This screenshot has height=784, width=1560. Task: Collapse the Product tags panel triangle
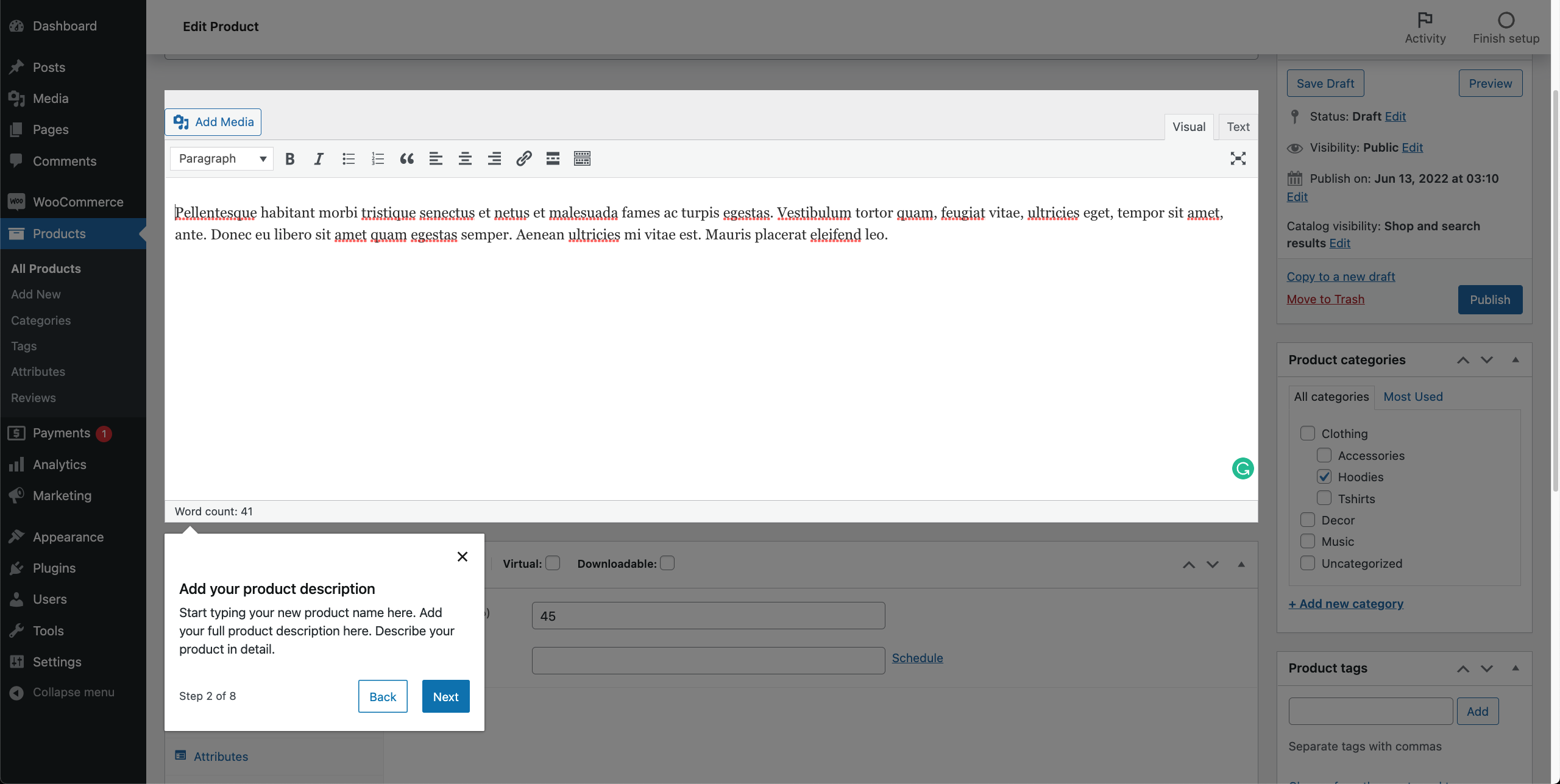tap(1515, 668)
